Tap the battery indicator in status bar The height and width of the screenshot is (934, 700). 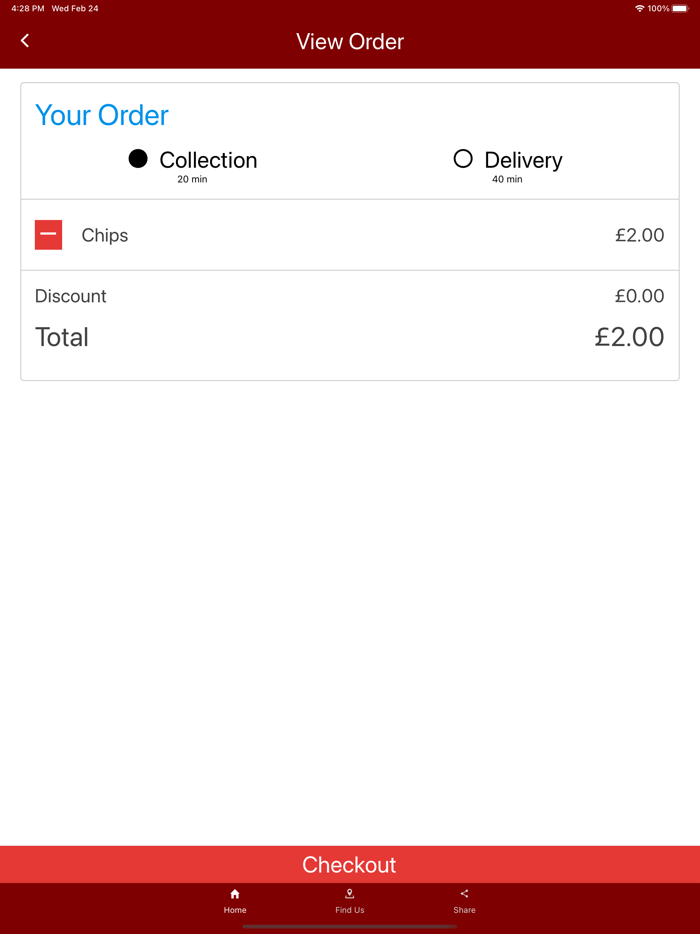(x=678, y=8)
